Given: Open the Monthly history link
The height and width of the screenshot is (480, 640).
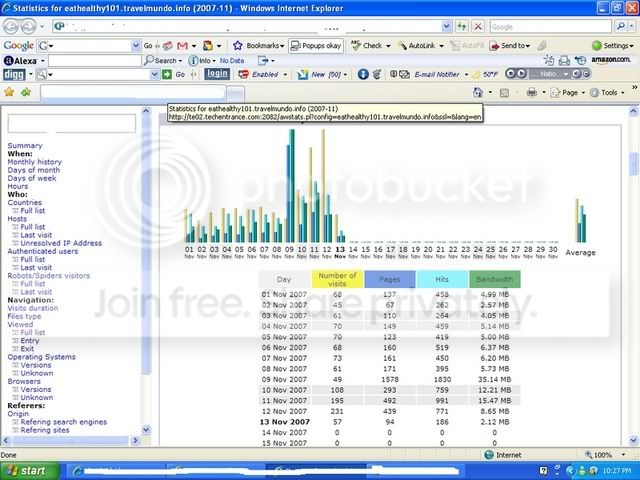Looking at the screenshot, I should [35, 162].
